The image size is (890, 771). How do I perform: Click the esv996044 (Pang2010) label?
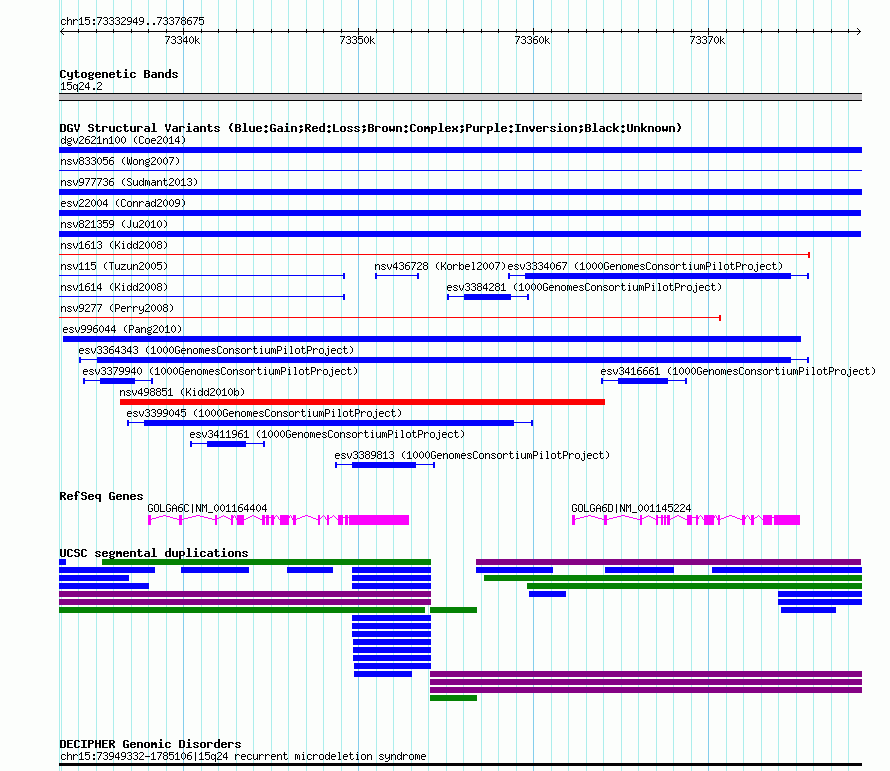[x=122, y=329]
